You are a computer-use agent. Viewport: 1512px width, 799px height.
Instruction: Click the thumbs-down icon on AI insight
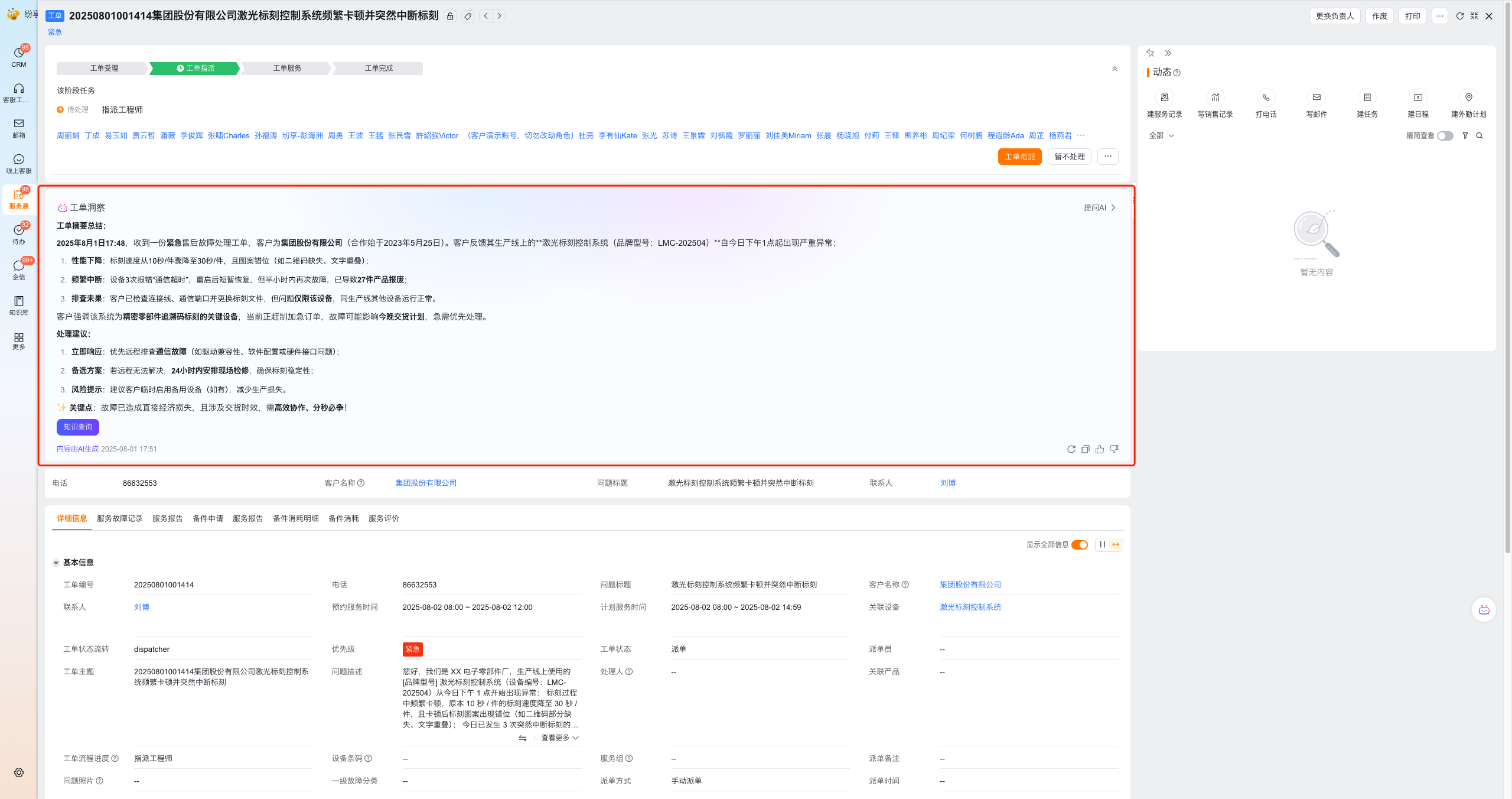1113,449
